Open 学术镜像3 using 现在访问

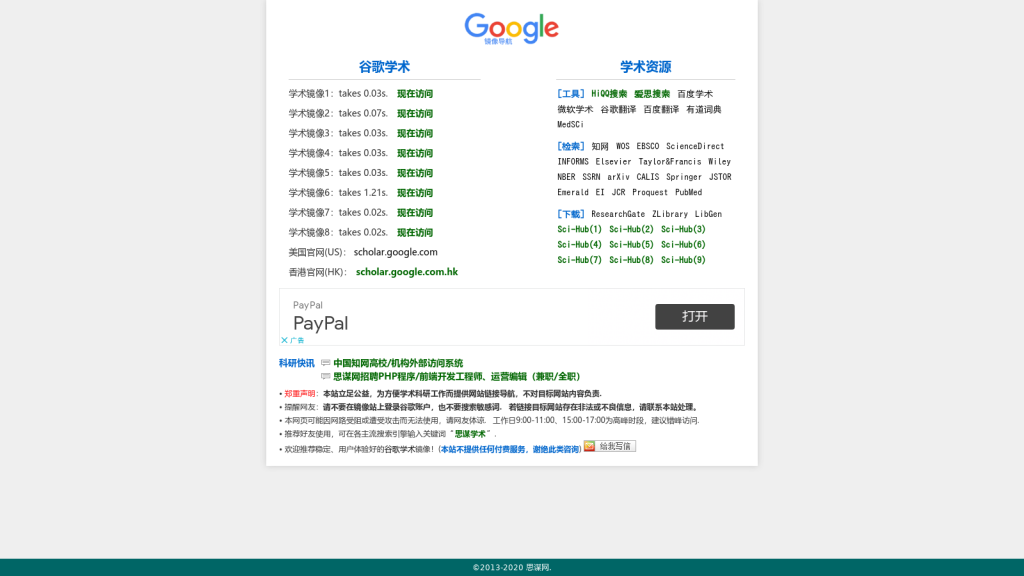(x=415, y=133)
